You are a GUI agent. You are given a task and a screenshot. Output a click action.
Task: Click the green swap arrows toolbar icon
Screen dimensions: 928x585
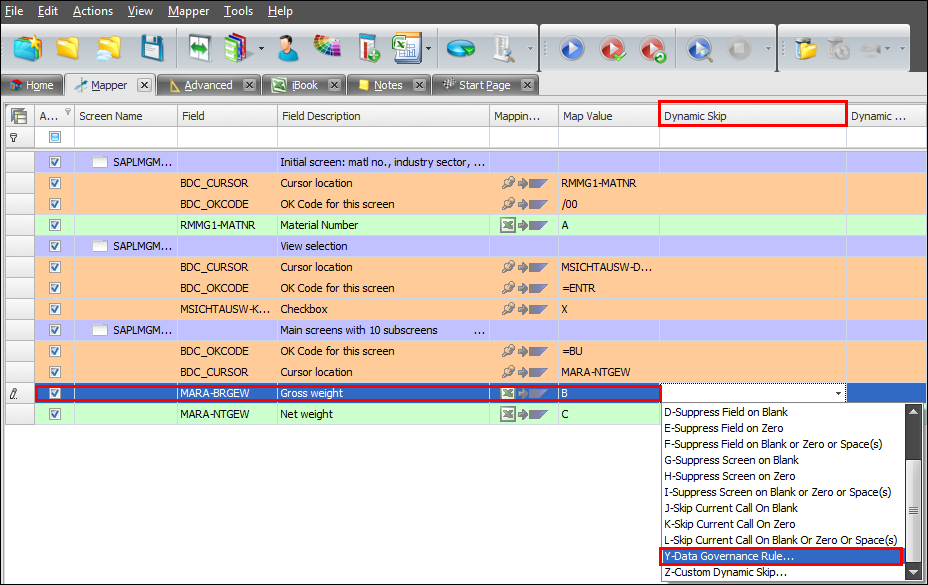(x=199, y=47)
